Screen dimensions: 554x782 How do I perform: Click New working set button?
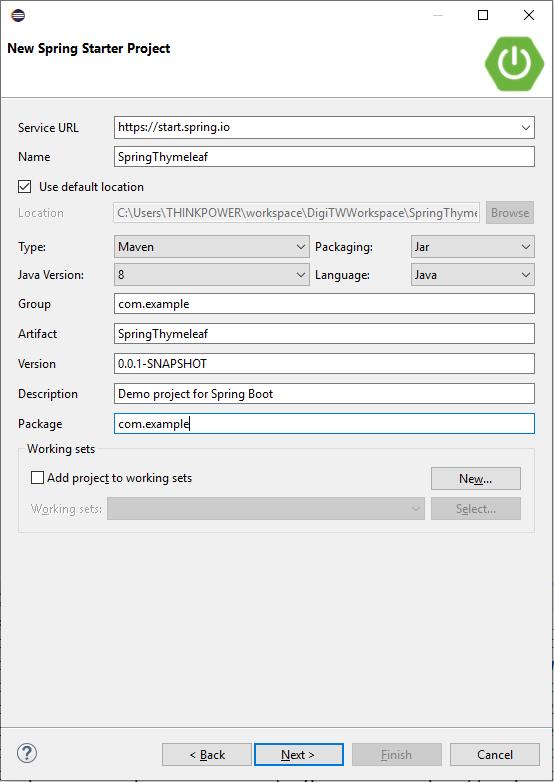click(x=476, y=479)
